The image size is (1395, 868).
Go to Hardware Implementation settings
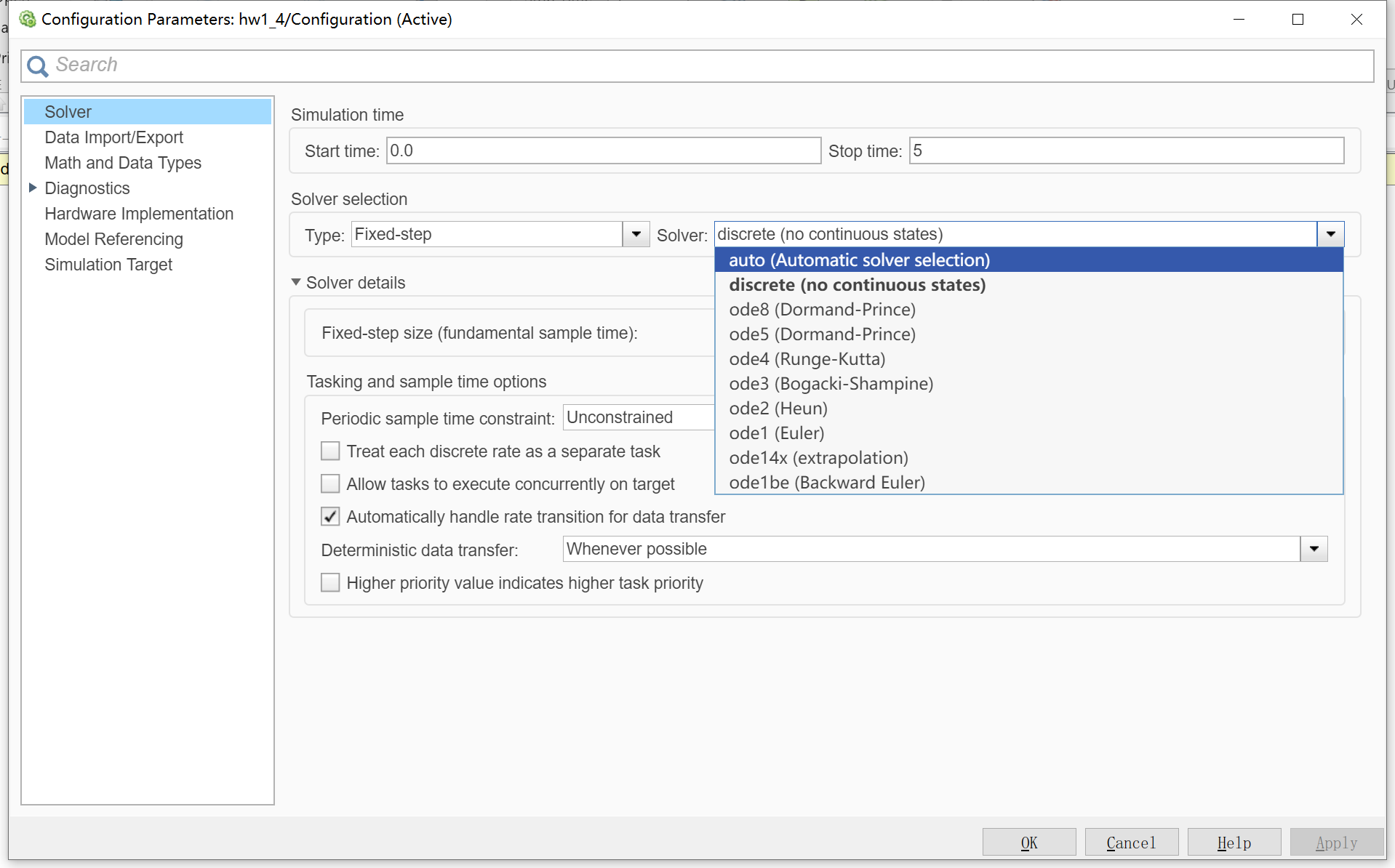139,214
